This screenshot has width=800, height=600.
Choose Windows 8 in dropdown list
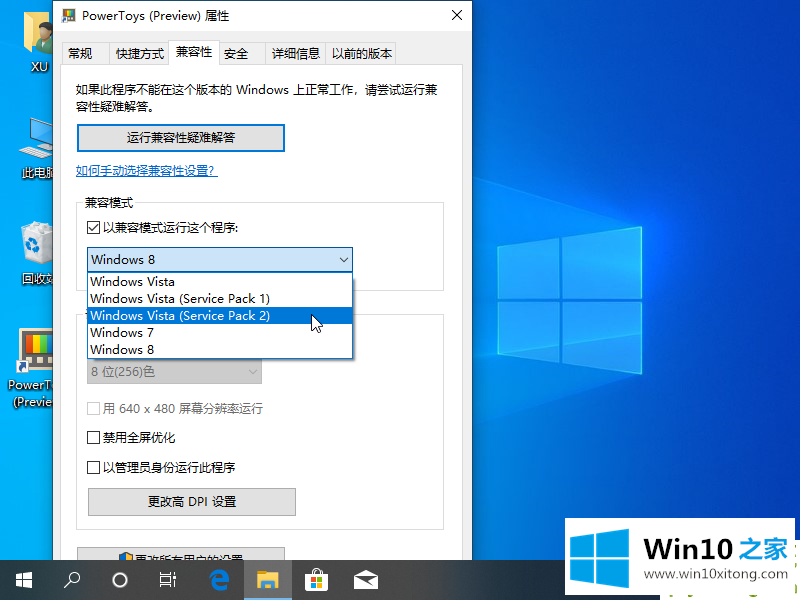219,349
